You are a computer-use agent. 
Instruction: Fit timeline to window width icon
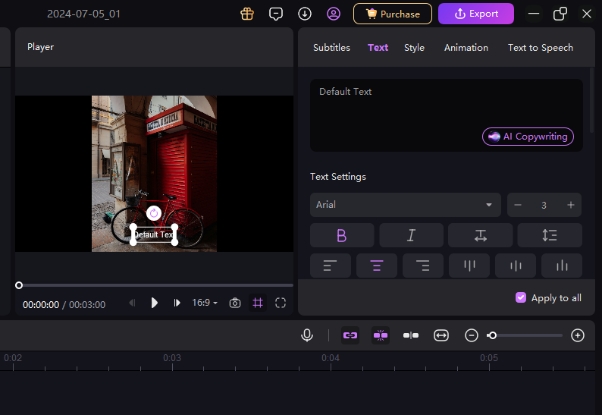[x=441, y=336]
